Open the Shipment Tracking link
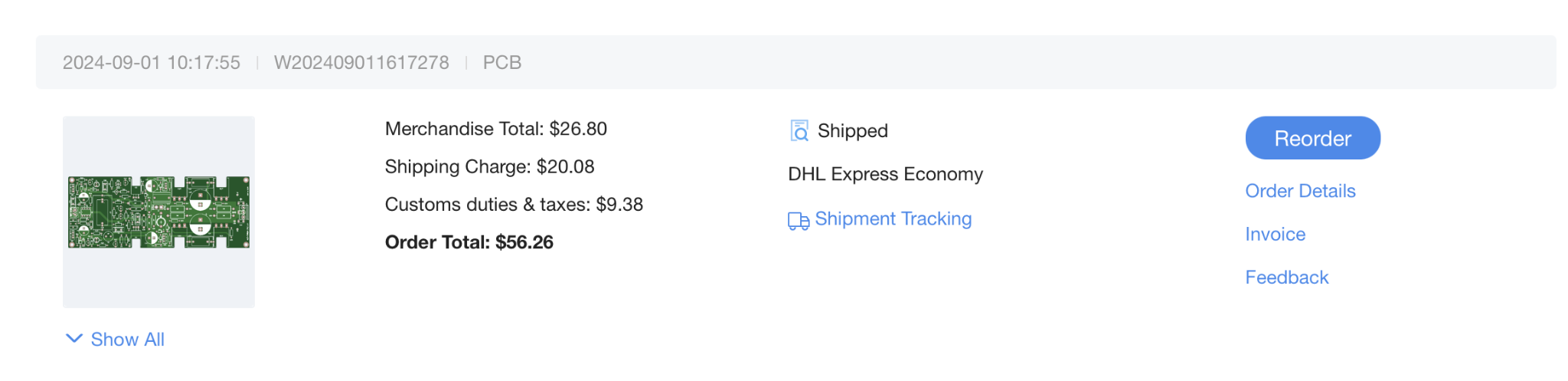Screen dimensions: 1568x381 (x=893, y=219)
